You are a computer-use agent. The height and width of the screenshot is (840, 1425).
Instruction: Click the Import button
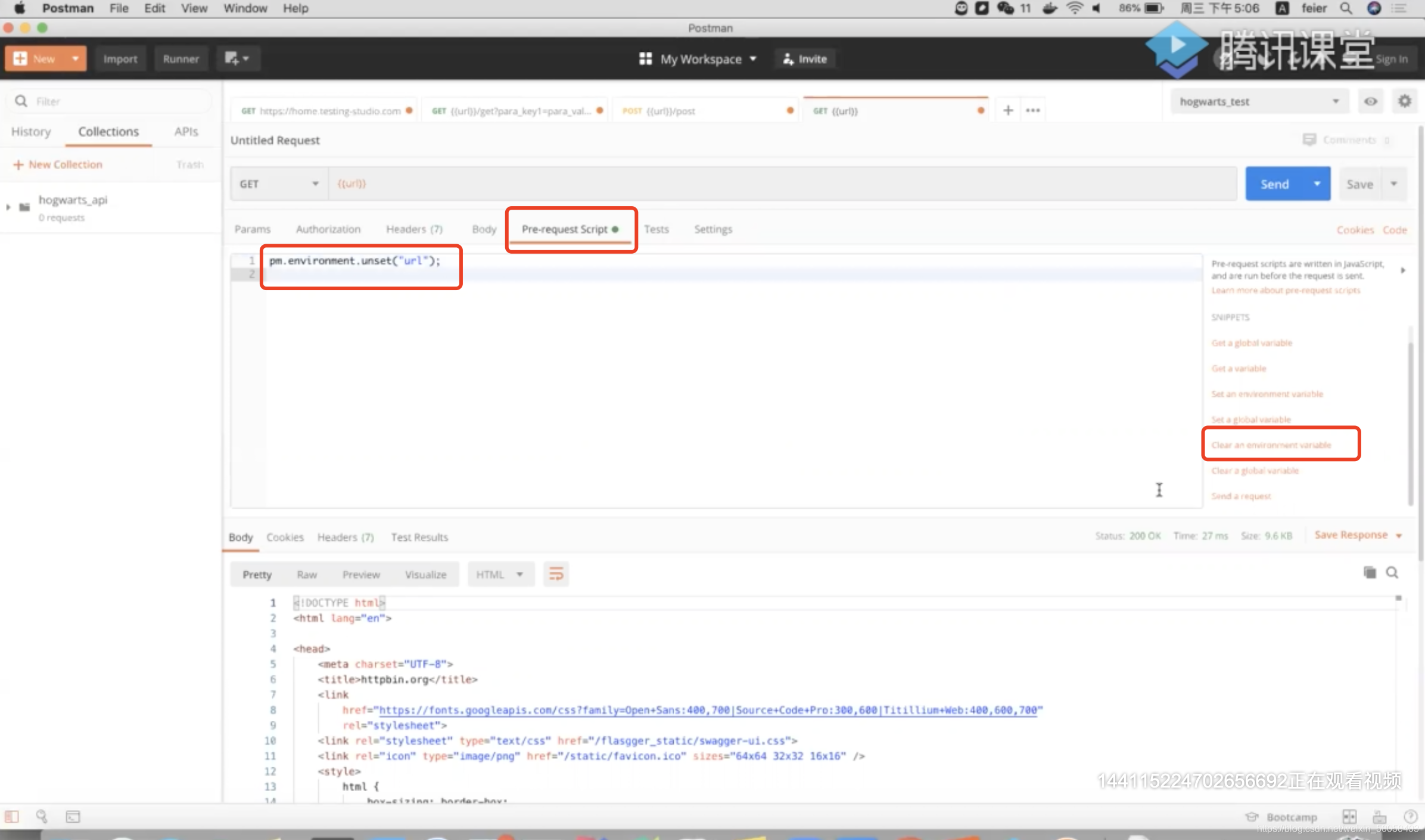120,59
